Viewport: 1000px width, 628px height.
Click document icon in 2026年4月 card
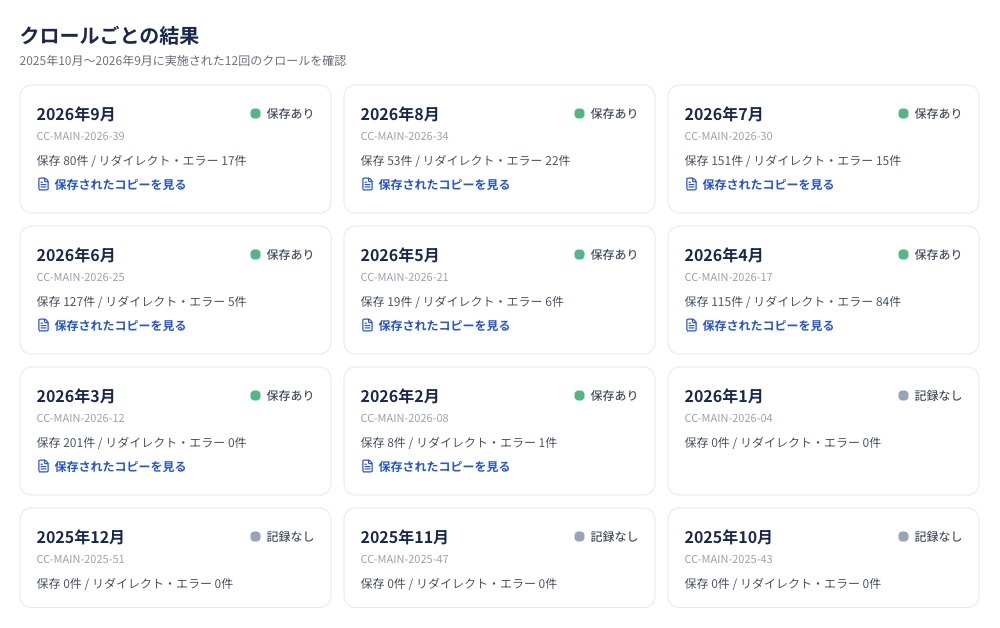click(691, 325)
